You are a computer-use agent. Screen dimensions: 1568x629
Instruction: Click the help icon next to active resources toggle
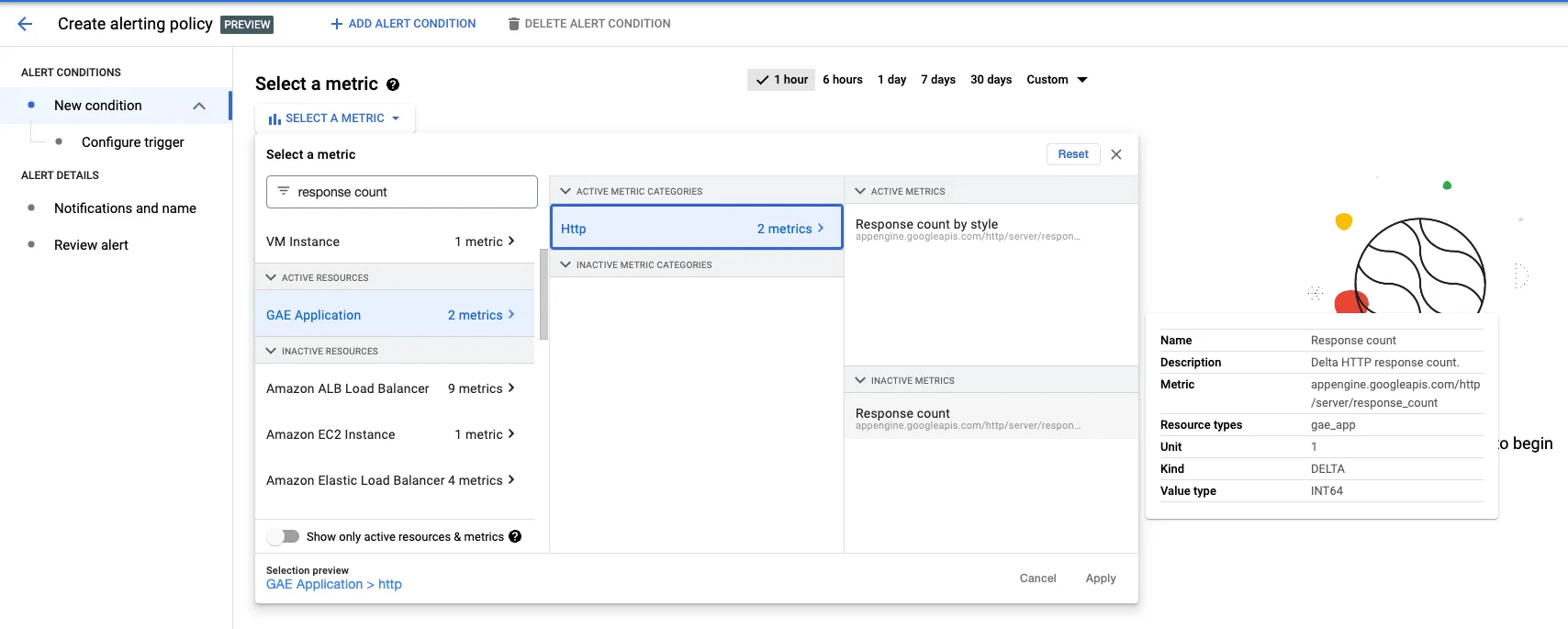pos(515,536)
